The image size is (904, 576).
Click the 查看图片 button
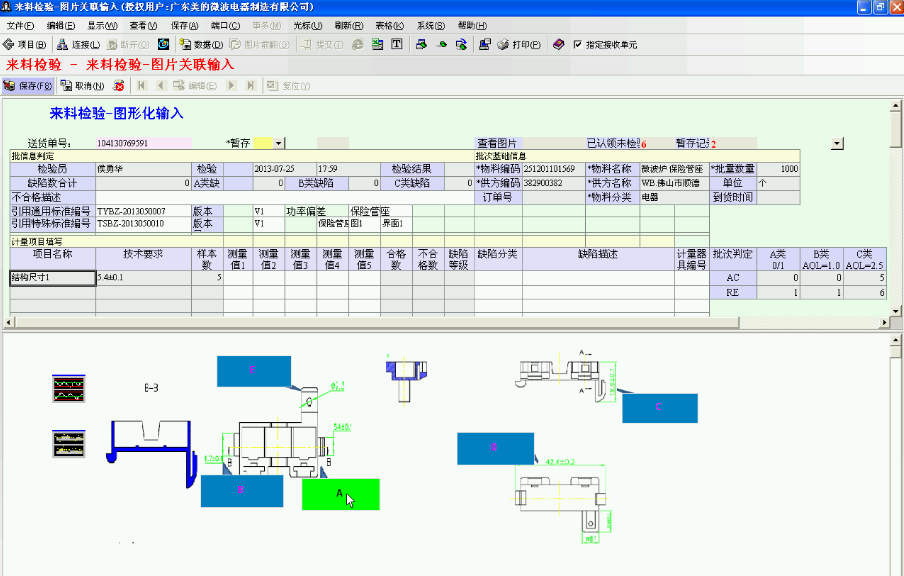pyautogui.click(x=497, y=144)
